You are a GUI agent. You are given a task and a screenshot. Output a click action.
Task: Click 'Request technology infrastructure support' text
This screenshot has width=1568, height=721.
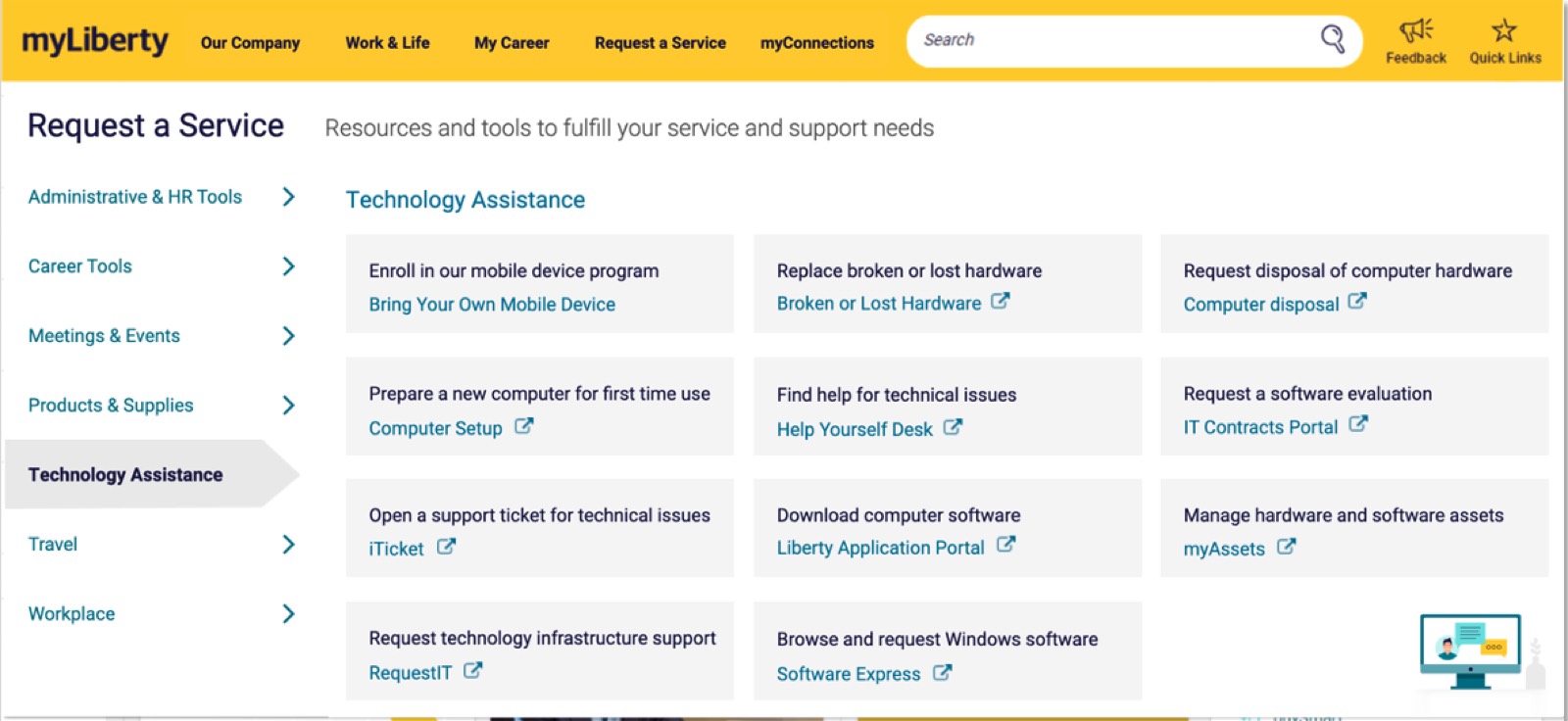point(543,639)
